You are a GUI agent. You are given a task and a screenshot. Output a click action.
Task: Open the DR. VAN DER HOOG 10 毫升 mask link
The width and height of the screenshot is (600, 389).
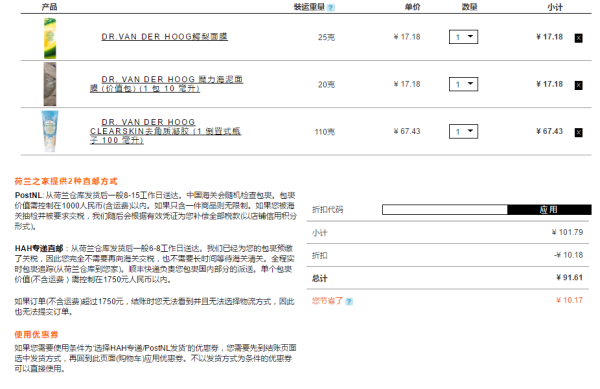coord(166,84)
